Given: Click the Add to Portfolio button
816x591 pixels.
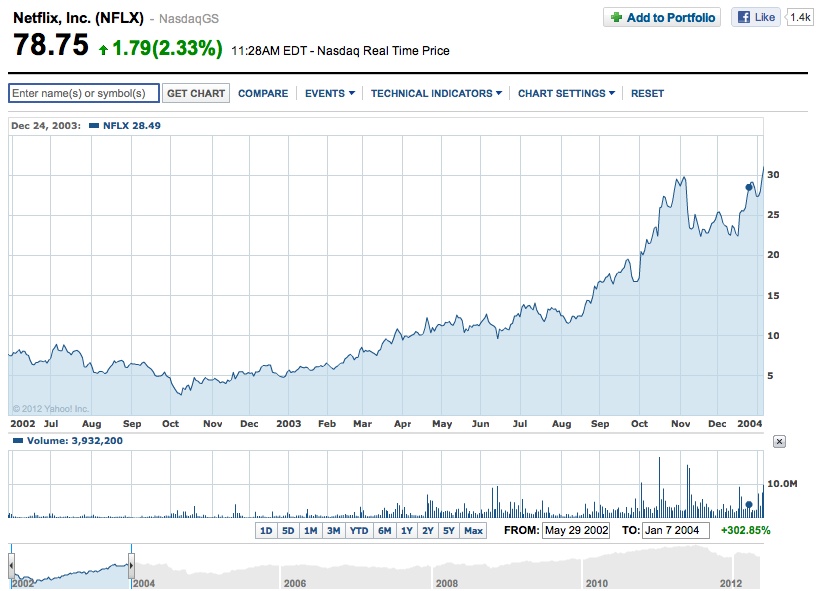Looking at the screenshot, I should (x=662, y=17).
